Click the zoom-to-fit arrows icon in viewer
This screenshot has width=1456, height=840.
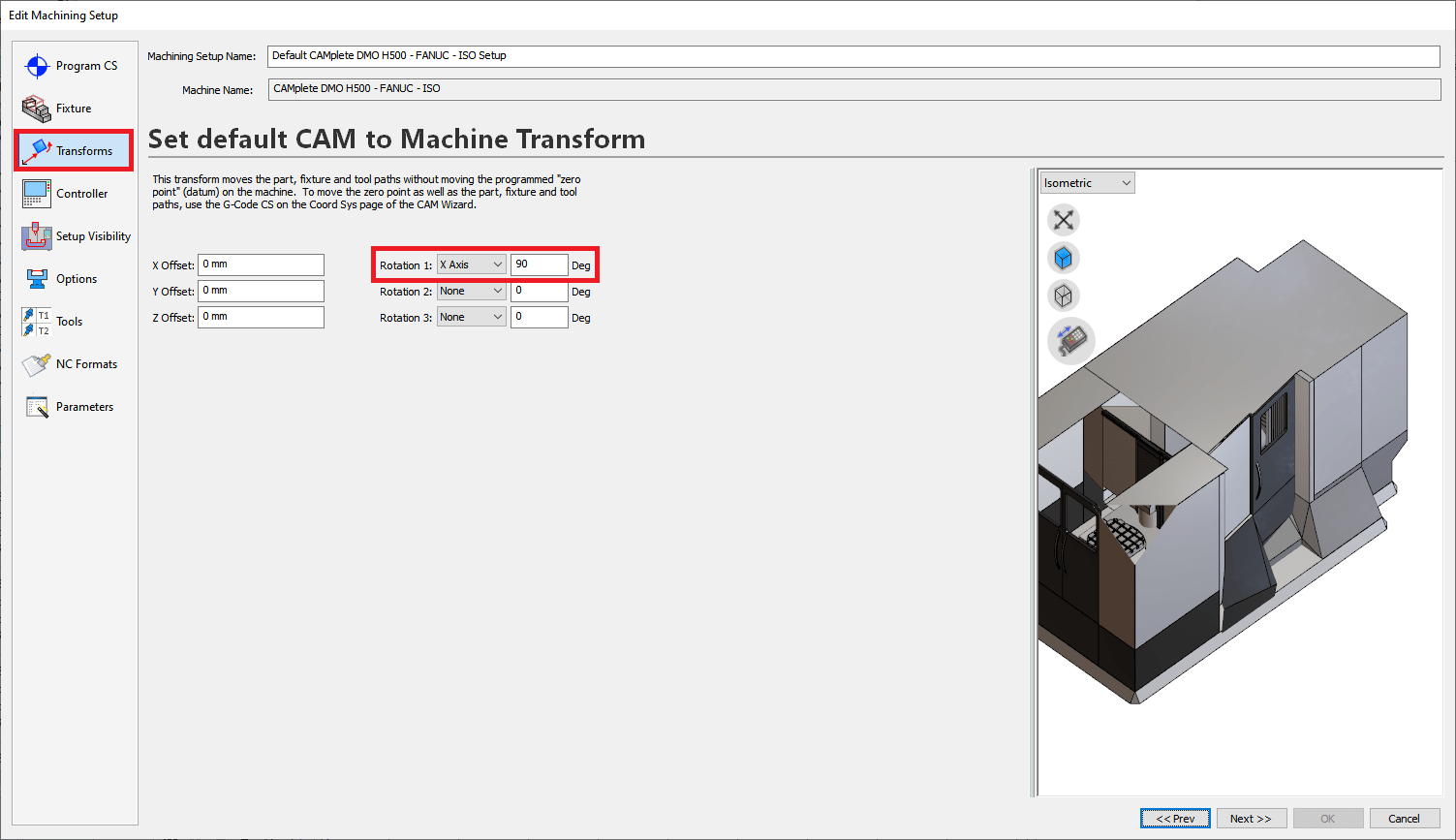pos(1064,220)
